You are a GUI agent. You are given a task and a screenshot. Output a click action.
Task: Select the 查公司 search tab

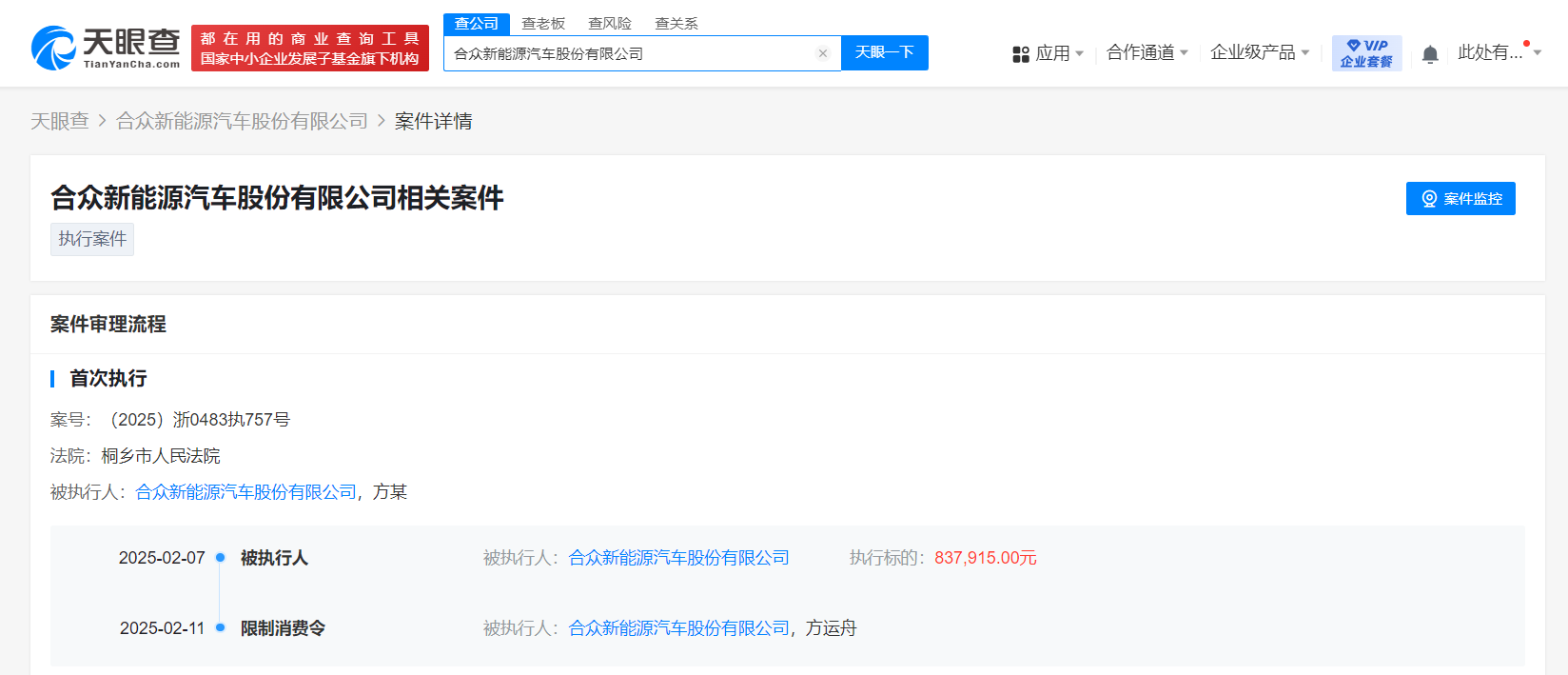tap(477, 23)
